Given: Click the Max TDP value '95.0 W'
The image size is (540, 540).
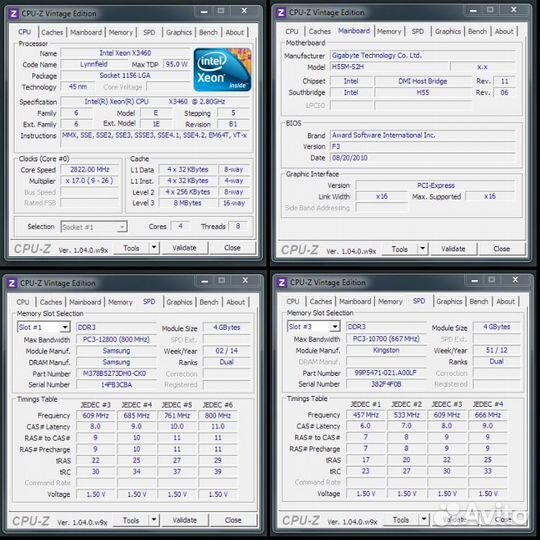Looking at the screenshot, I should (177, 64).
